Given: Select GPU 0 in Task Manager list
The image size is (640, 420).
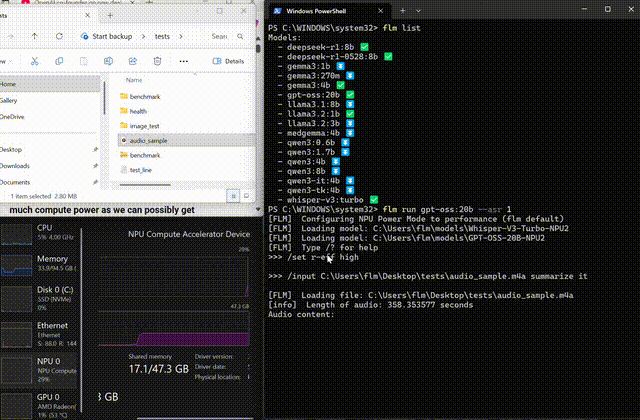Looking at the screenshot, I should pyautogui.click(x=40, y=406).
